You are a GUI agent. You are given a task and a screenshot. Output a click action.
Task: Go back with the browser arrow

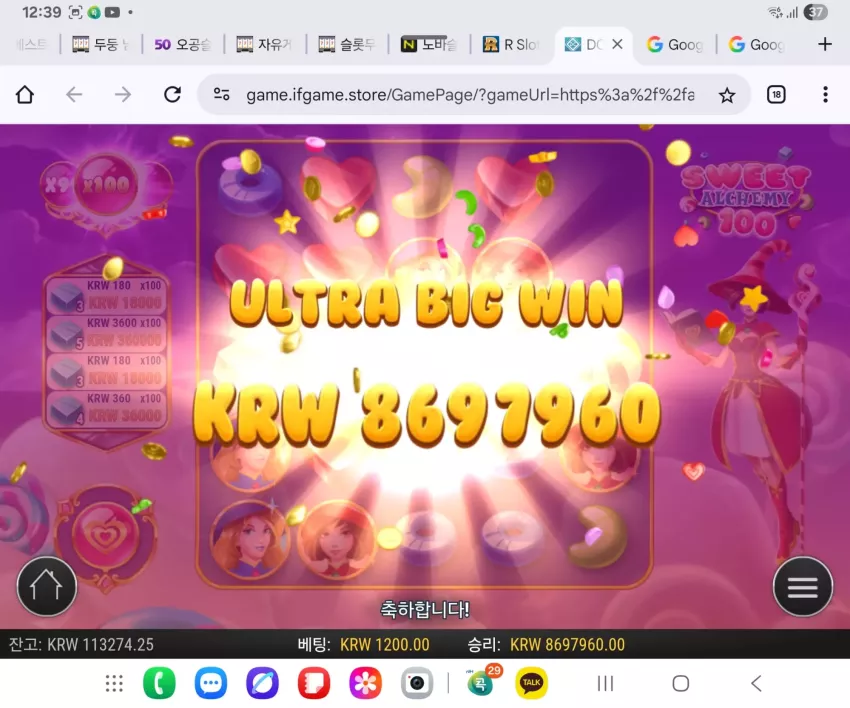[x=74, y=95]
